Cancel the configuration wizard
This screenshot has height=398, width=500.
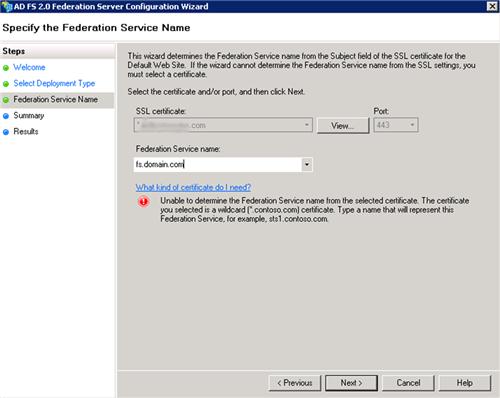pos(408,383)
